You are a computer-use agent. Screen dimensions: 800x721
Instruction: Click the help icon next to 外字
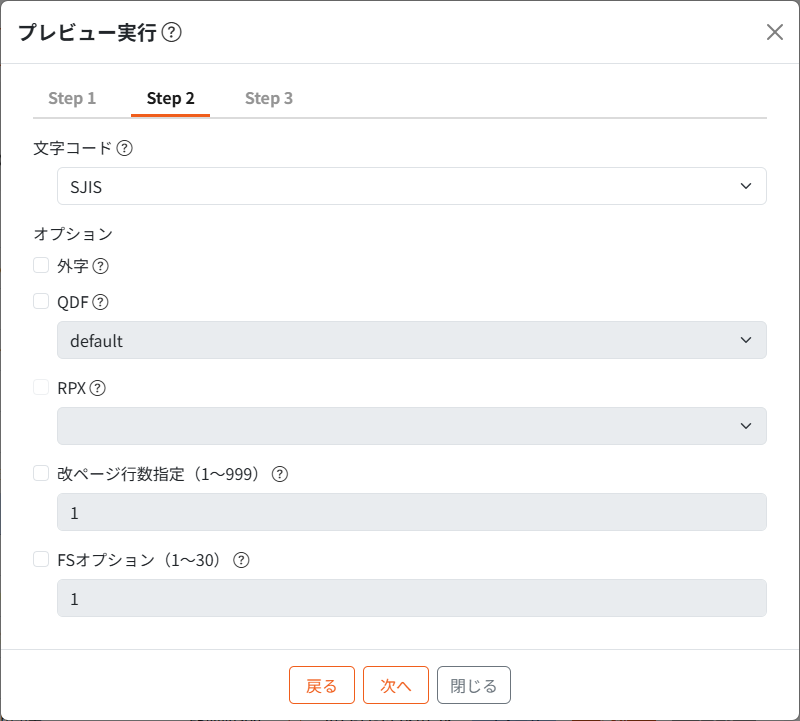click(x=101, y=265)
